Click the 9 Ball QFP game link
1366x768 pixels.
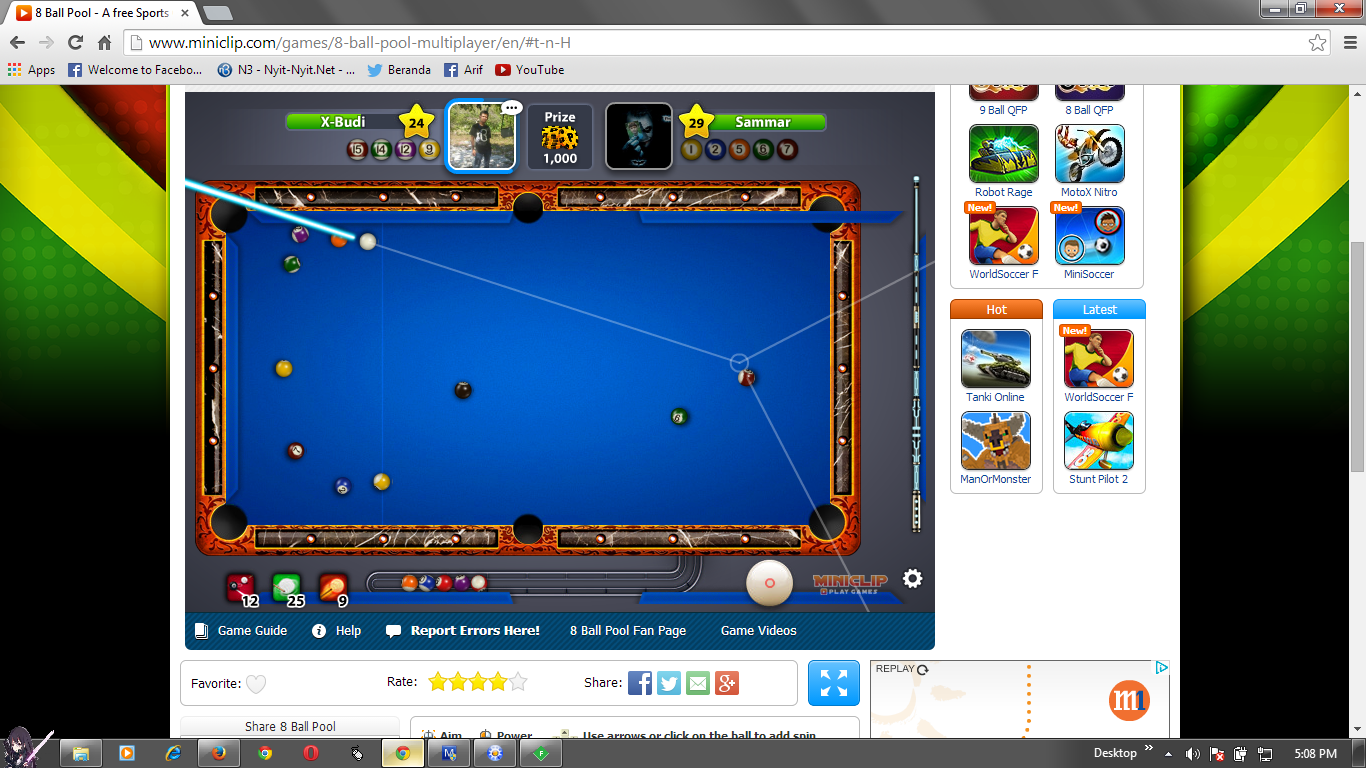pos(1004,110)
